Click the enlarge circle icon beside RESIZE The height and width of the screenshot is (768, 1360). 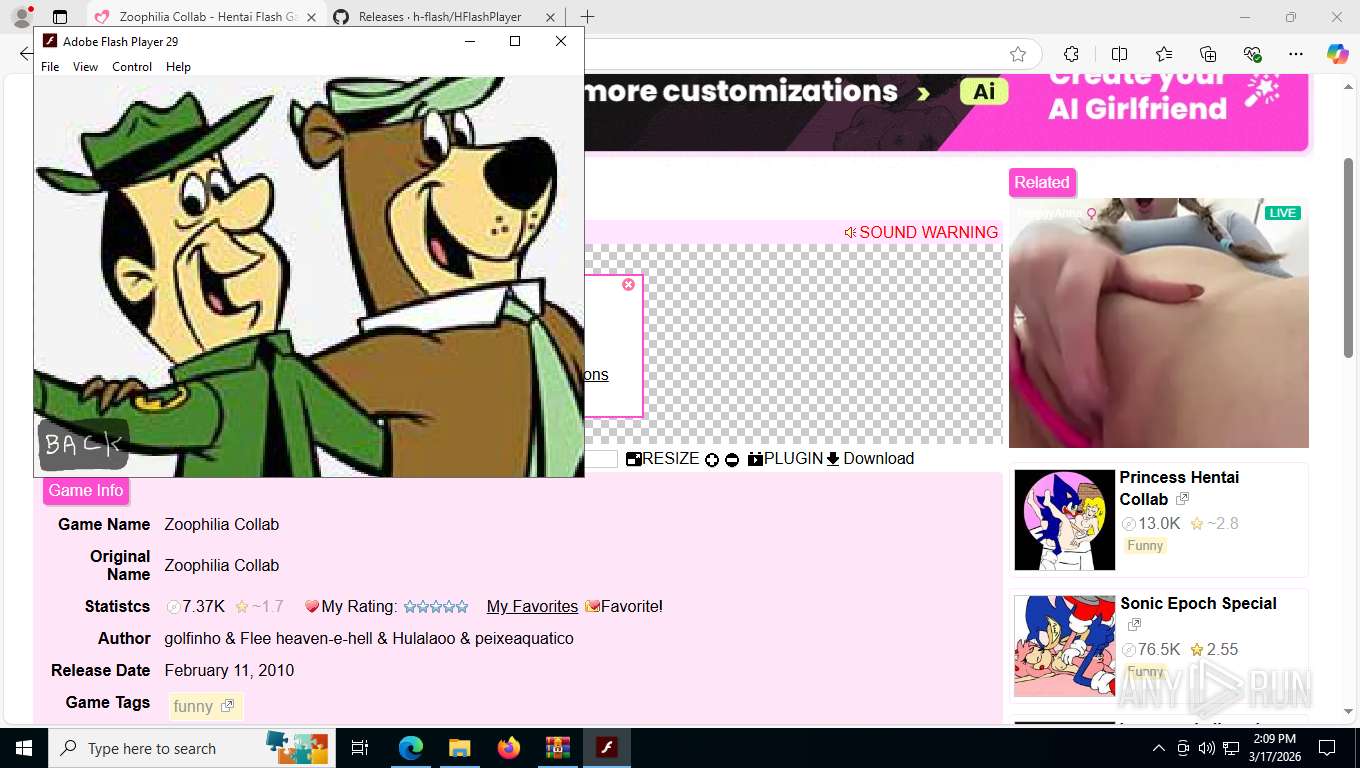(712, 460)
